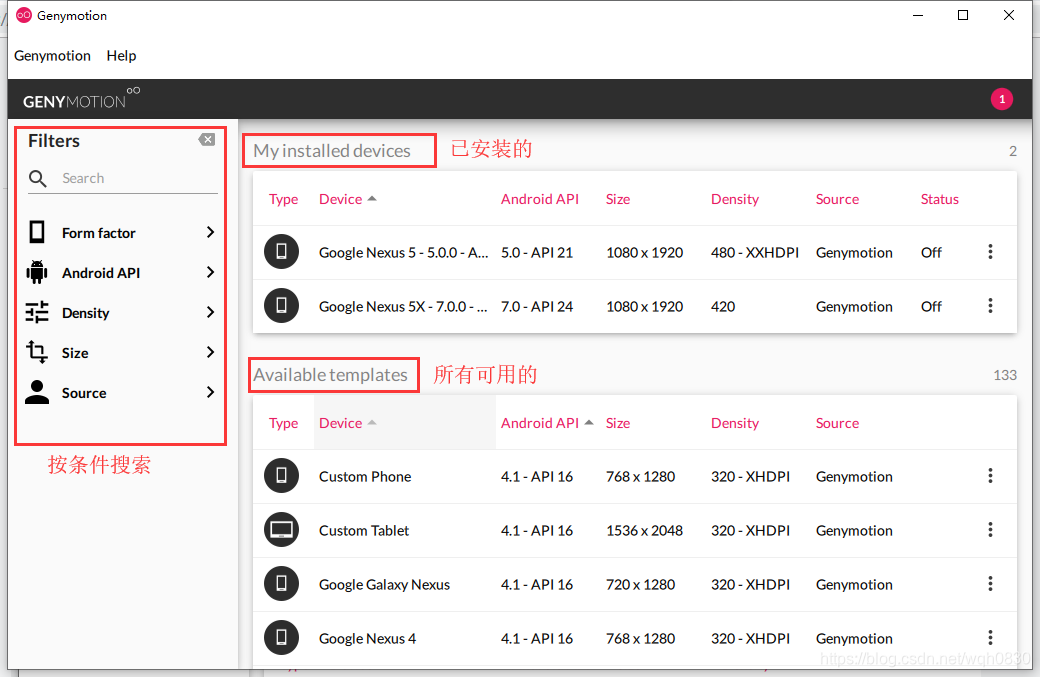
Task: Click the tablet icon for Custom Tablet
Action: 281,530
